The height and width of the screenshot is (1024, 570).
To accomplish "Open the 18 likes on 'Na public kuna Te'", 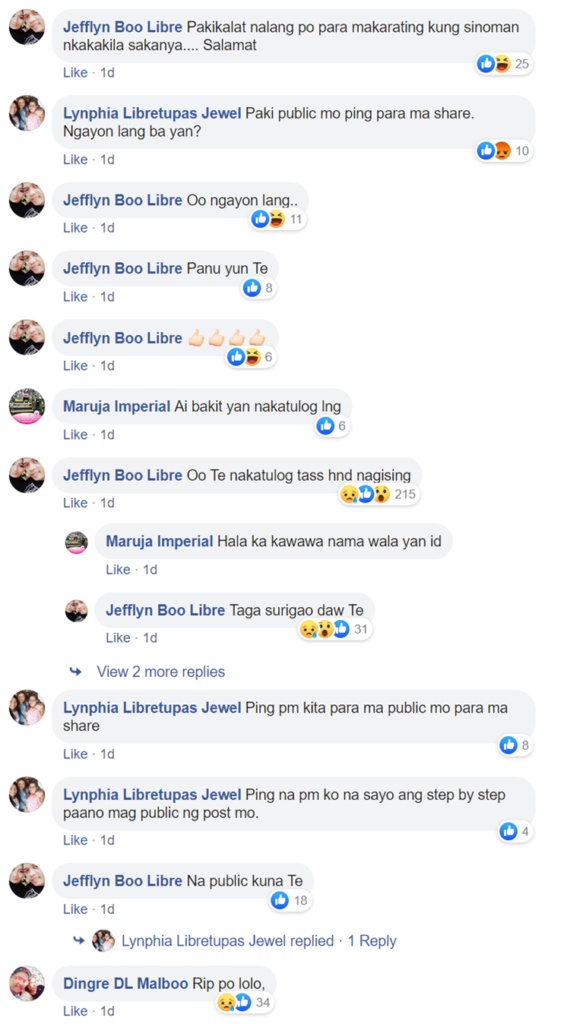I will [290, 901].
